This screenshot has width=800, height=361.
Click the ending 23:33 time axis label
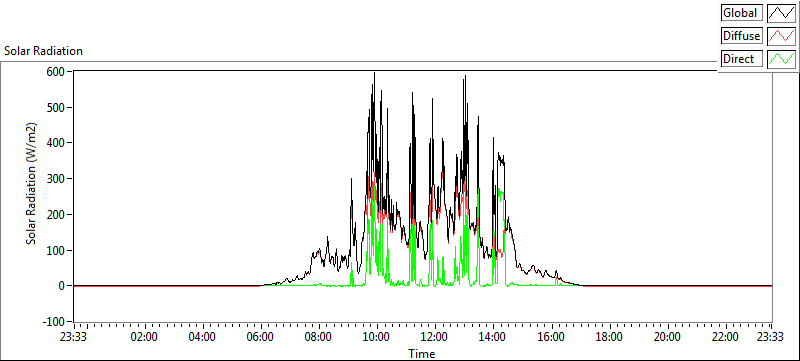tap(771, 337)
